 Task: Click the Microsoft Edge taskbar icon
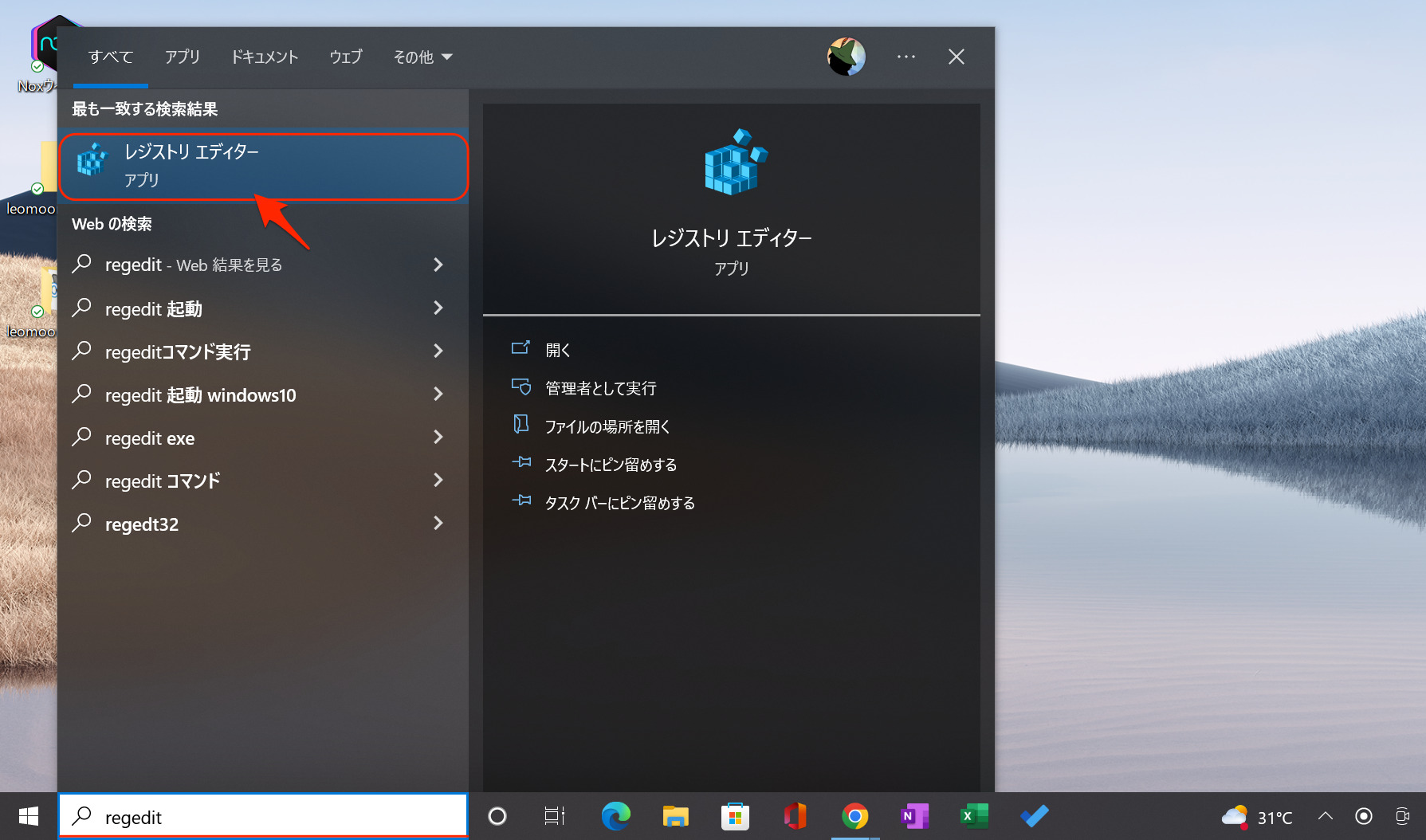point(615,816)
